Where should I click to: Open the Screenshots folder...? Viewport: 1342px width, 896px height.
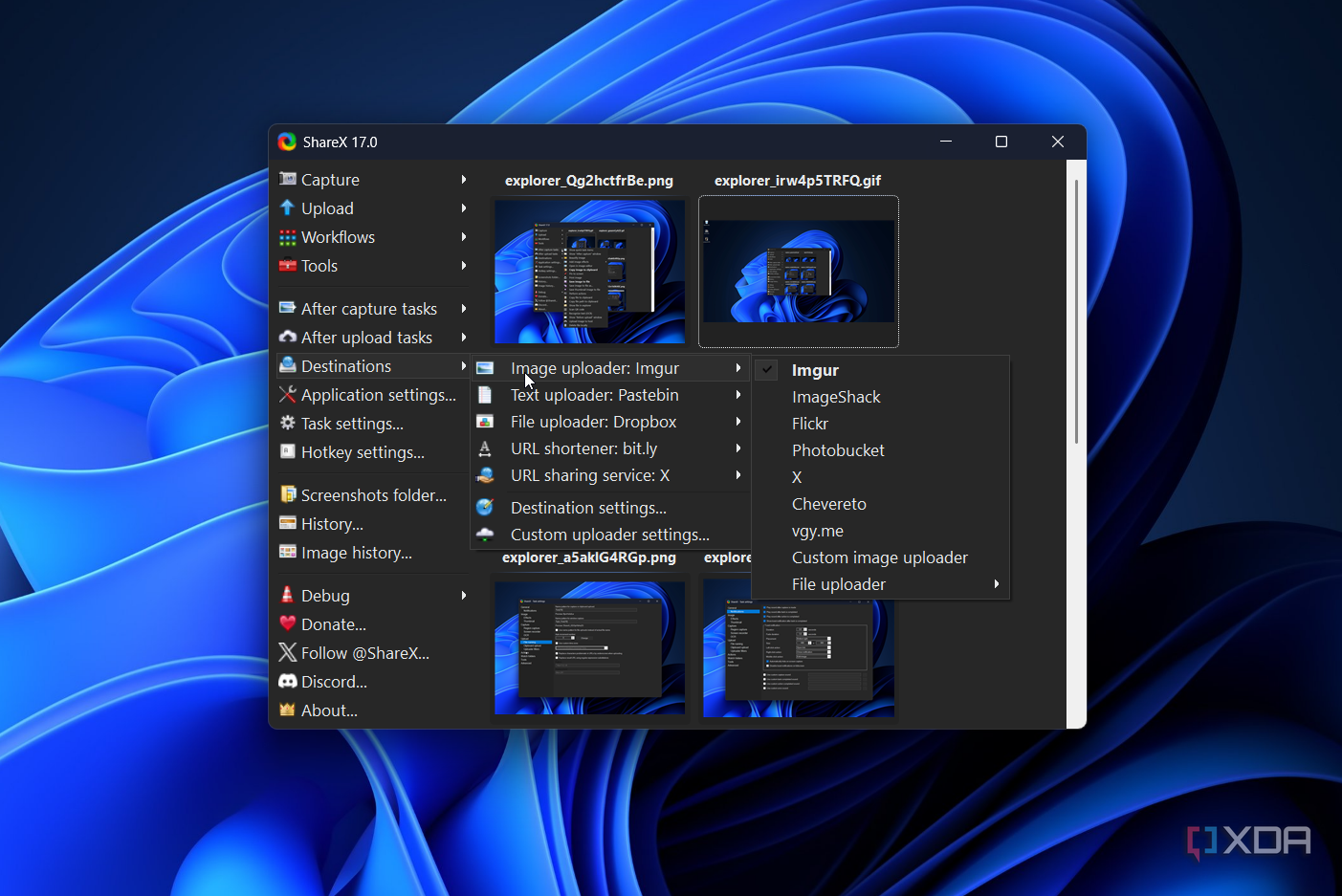tap(373, 494)
